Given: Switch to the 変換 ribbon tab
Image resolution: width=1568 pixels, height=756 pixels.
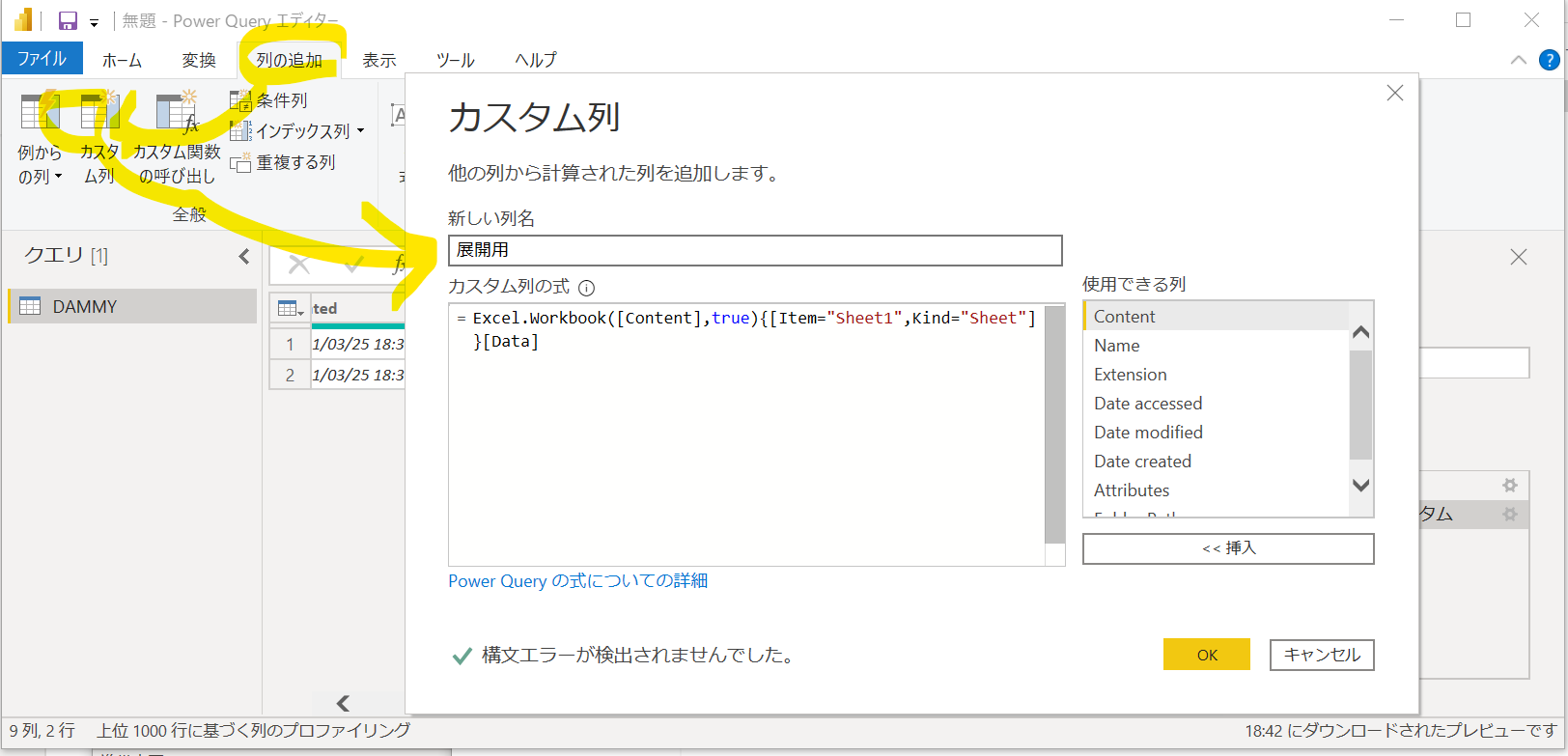Looking at the screenshot, I should [x=199, y=60].
